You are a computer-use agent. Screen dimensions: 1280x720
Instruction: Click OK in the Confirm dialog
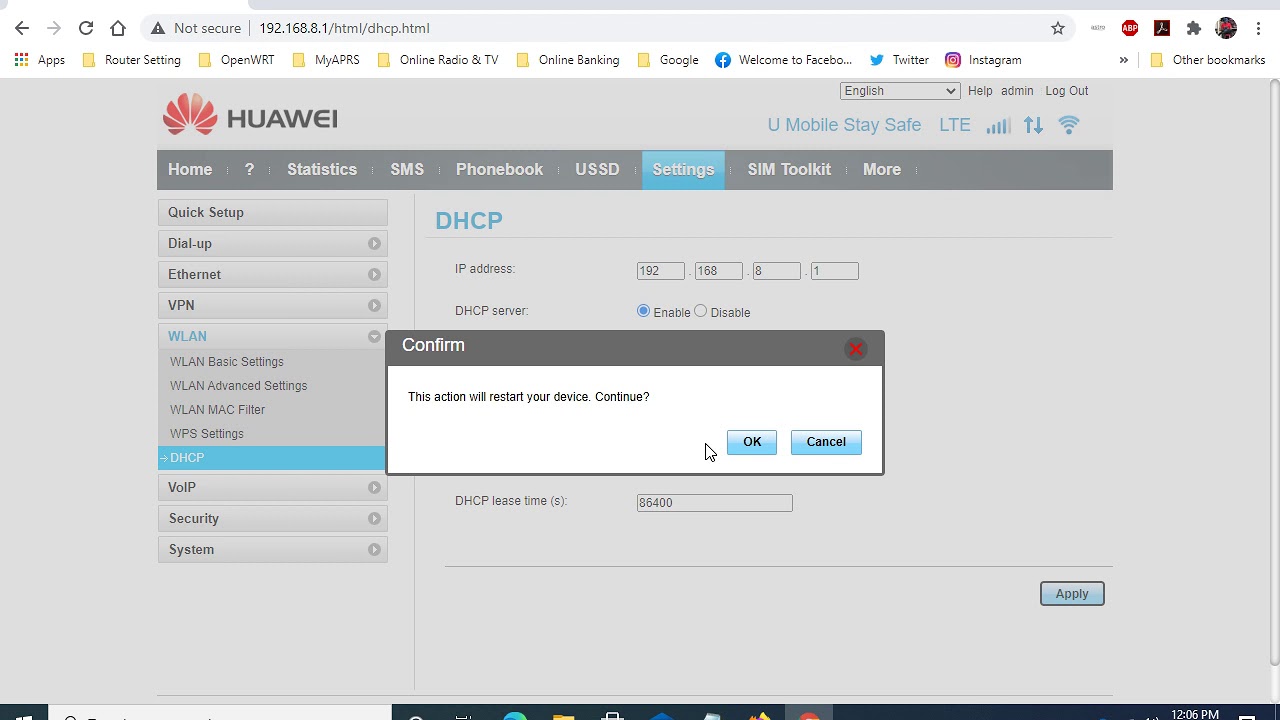[752, 442]
